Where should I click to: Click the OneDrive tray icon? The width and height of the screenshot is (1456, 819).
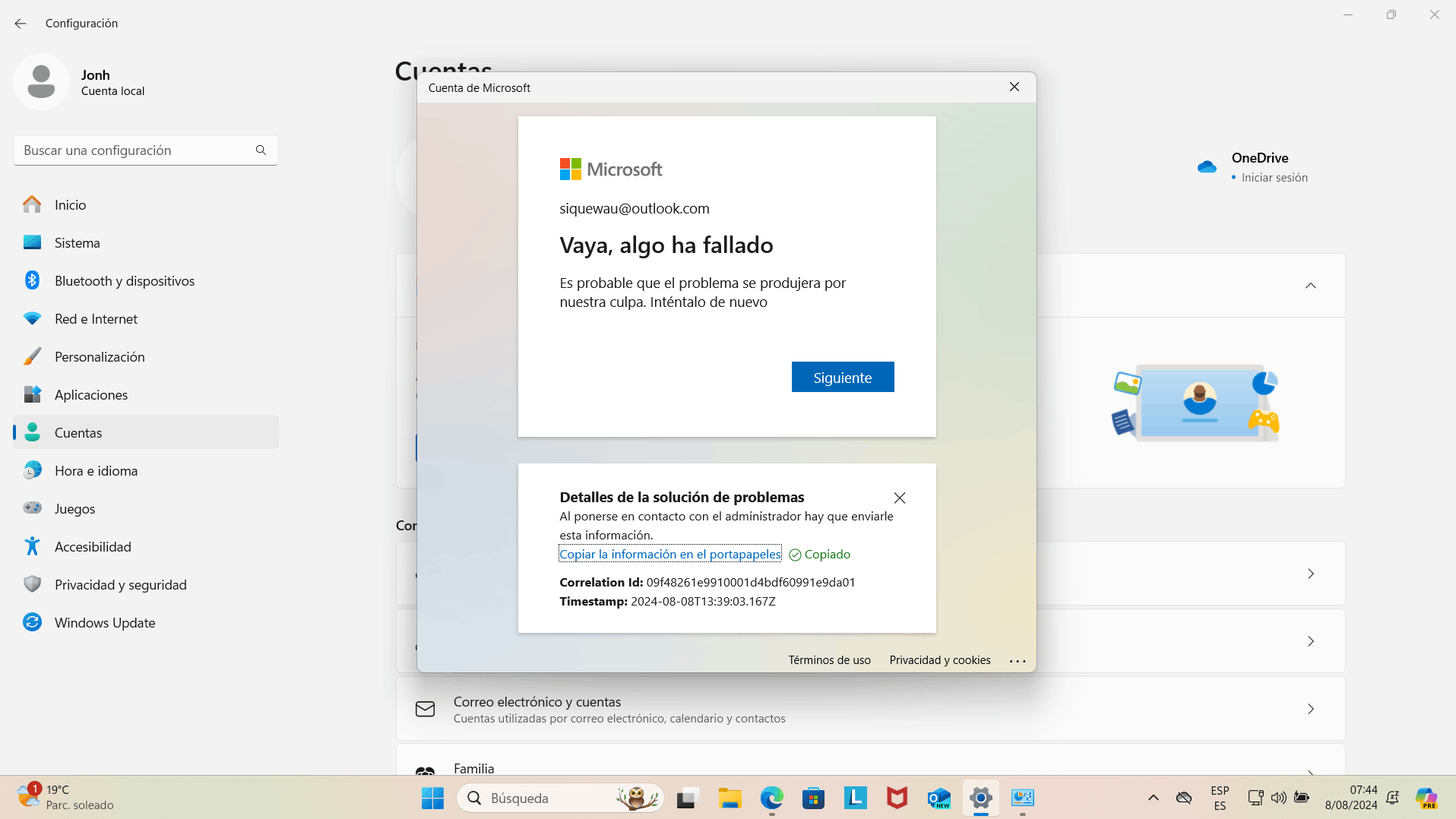pos(1184,798)
